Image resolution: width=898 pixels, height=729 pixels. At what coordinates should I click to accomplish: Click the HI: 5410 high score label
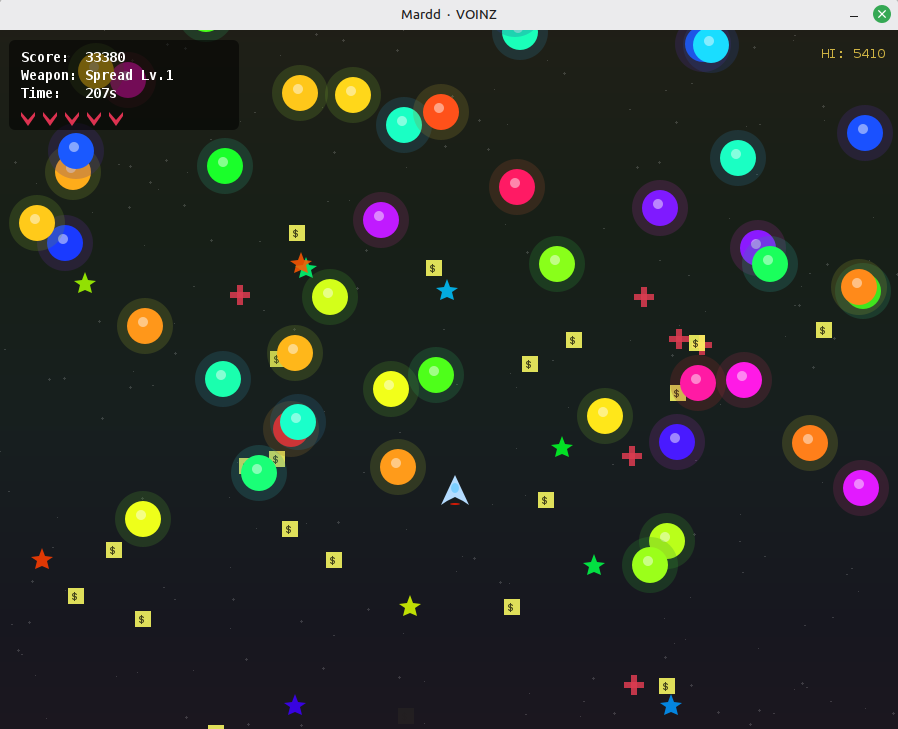(853, 54)
